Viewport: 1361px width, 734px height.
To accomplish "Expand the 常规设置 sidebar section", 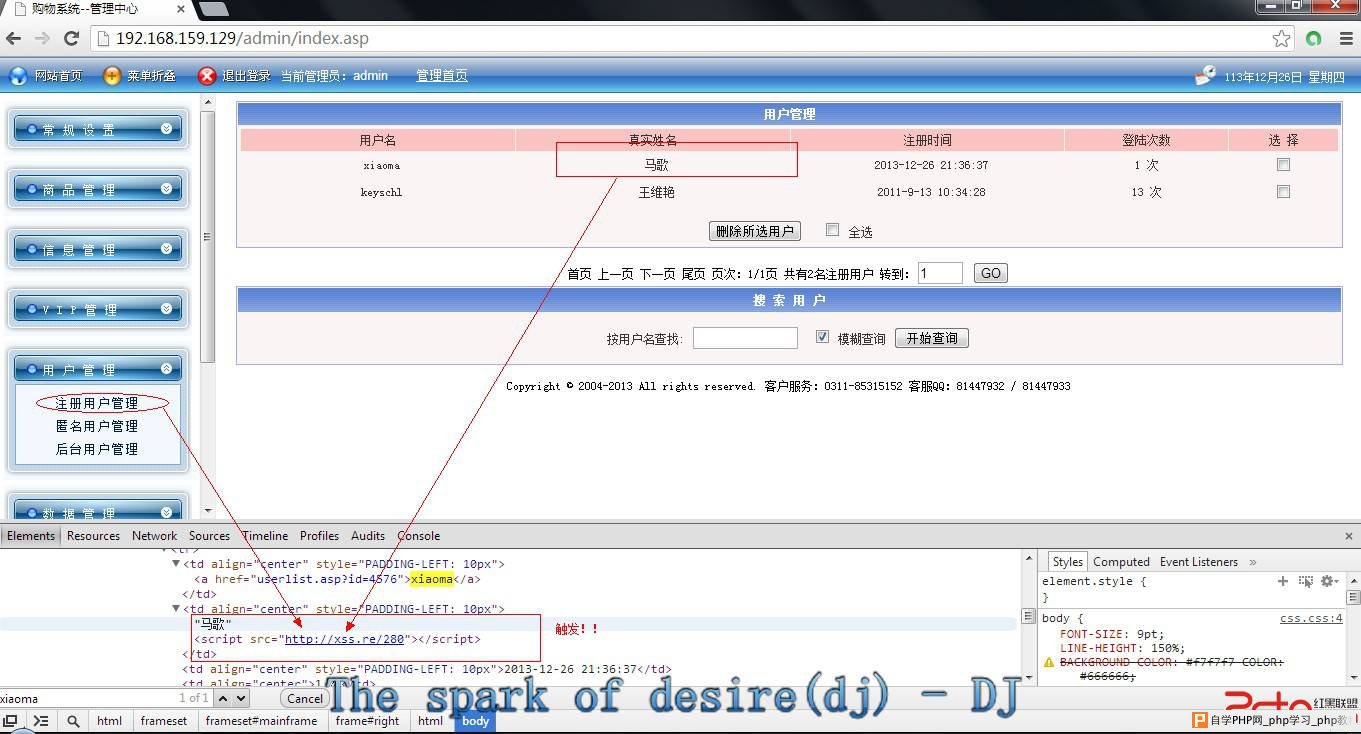I will click(98, 129).
